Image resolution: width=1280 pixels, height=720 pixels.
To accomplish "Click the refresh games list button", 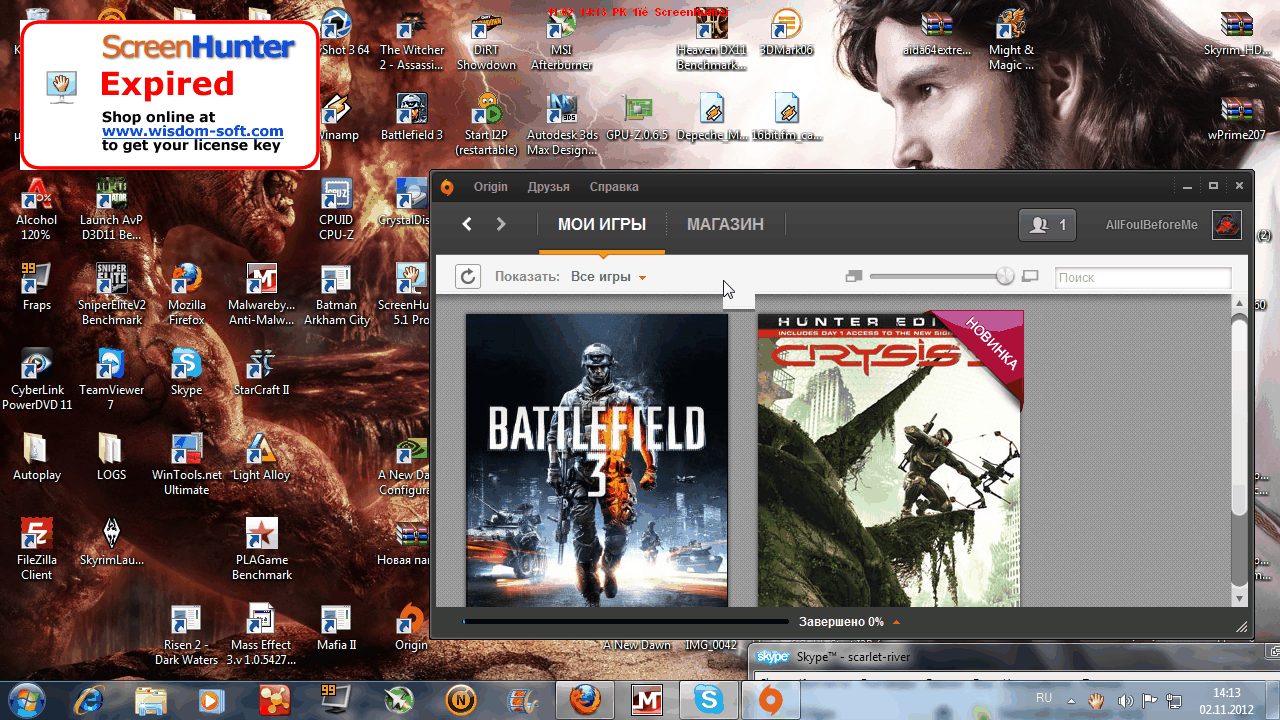I will pyautogui.click(x=467, y=277).
